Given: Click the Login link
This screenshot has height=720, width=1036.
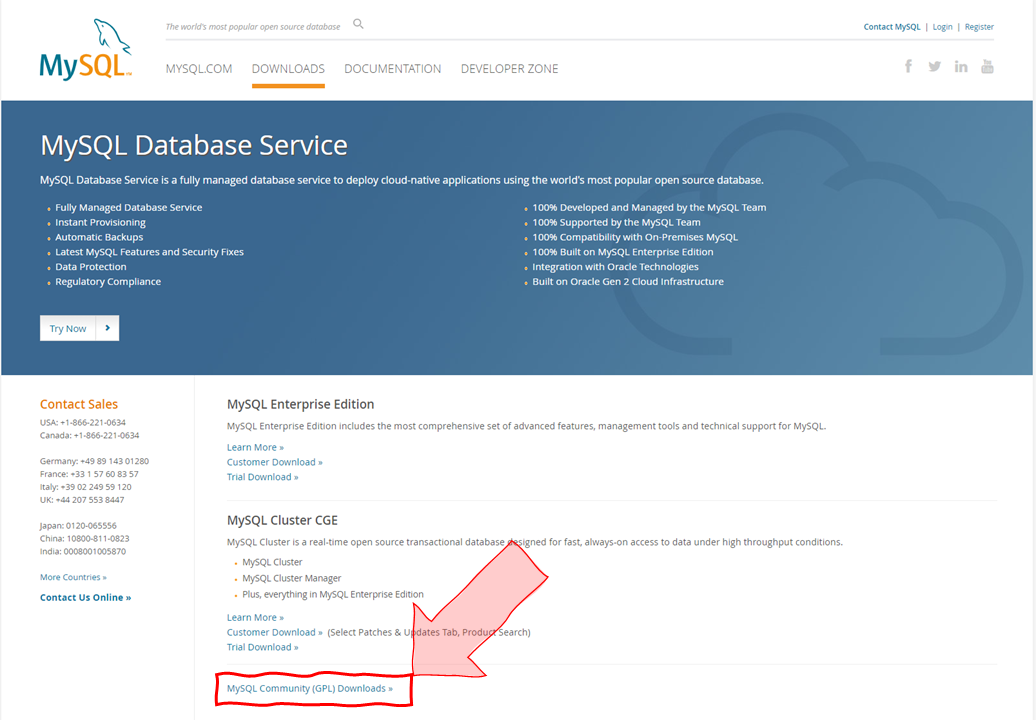Looking at the screenshot, I should [x=942, y=26].
